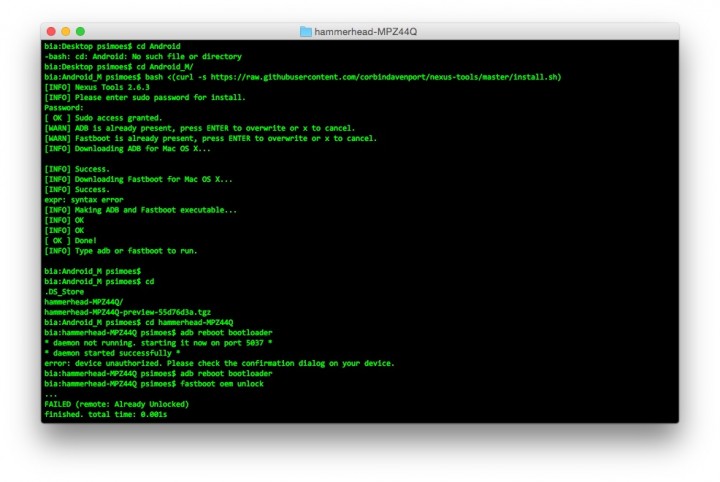
Task: Click the 'hammerhead-MPZ44Q/' directory entry
Action: click(x=84, y=302)
